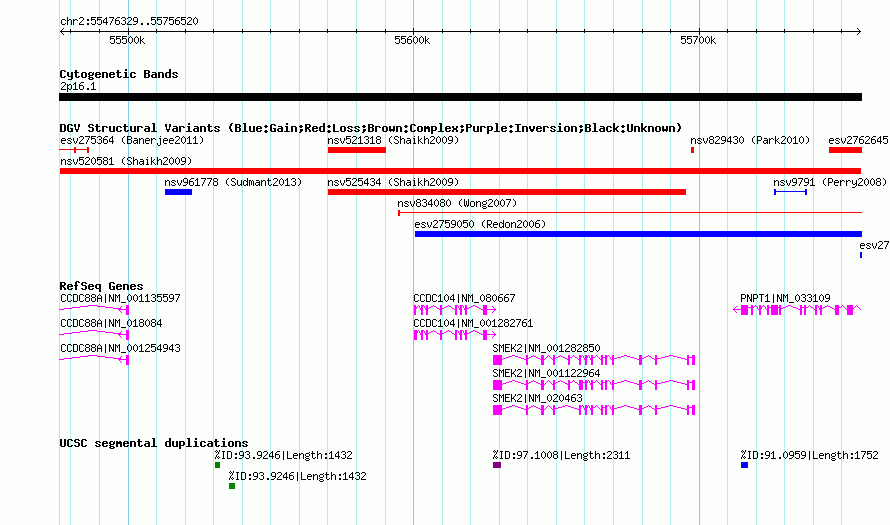Select the PNPT1|NM_033109 gene label
This screenshot has width=890, height=525.
pos(785,298)
